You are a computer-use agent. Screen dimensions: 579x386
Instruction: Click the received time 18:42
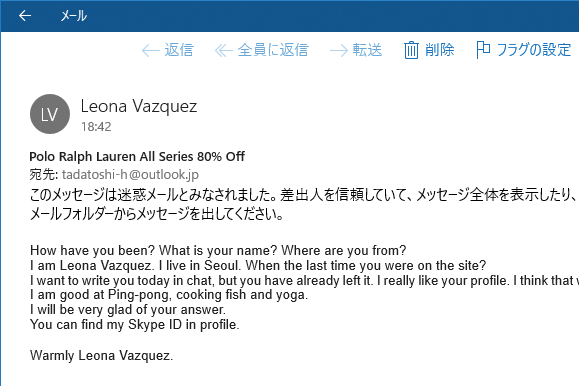96,127
